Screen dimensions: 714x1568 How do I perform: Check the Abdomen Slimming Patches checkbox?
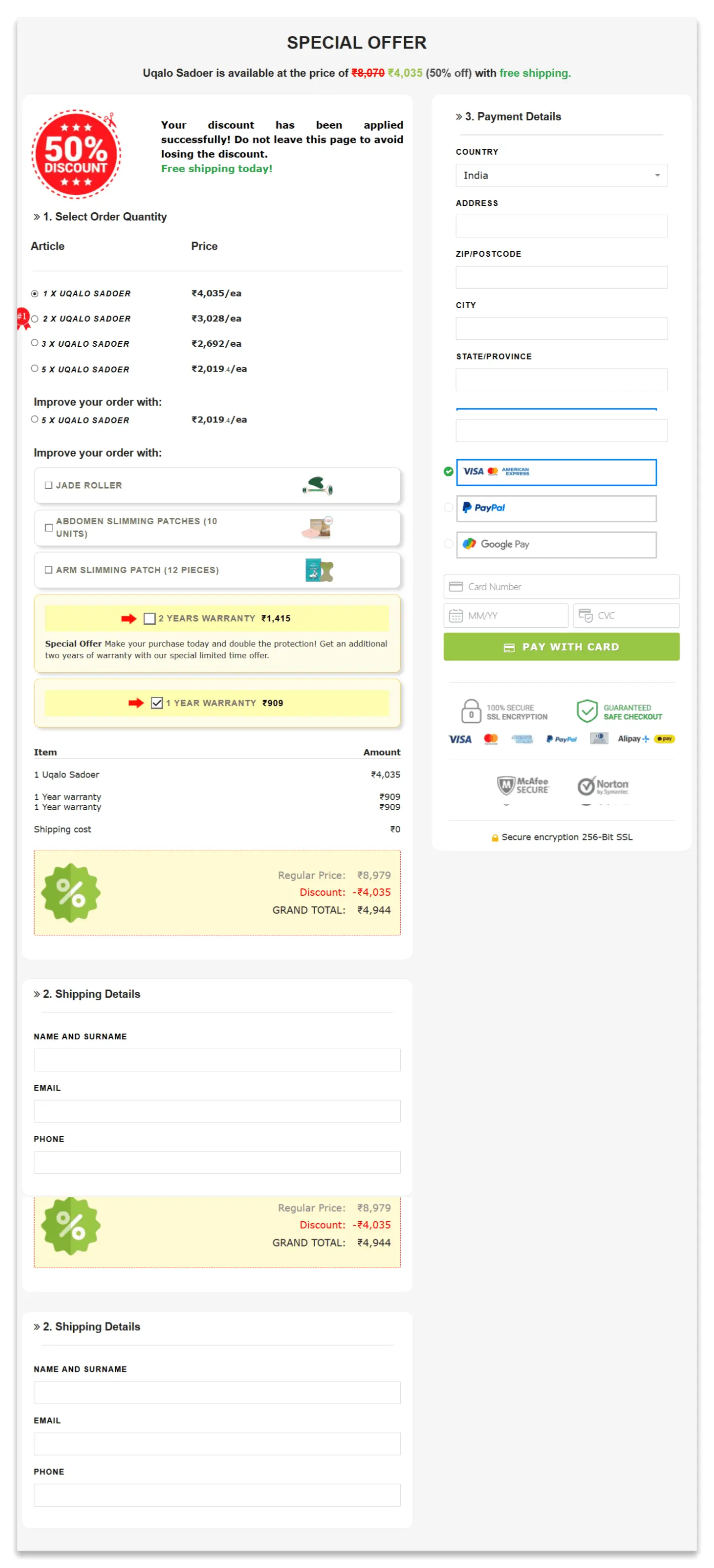48,527
